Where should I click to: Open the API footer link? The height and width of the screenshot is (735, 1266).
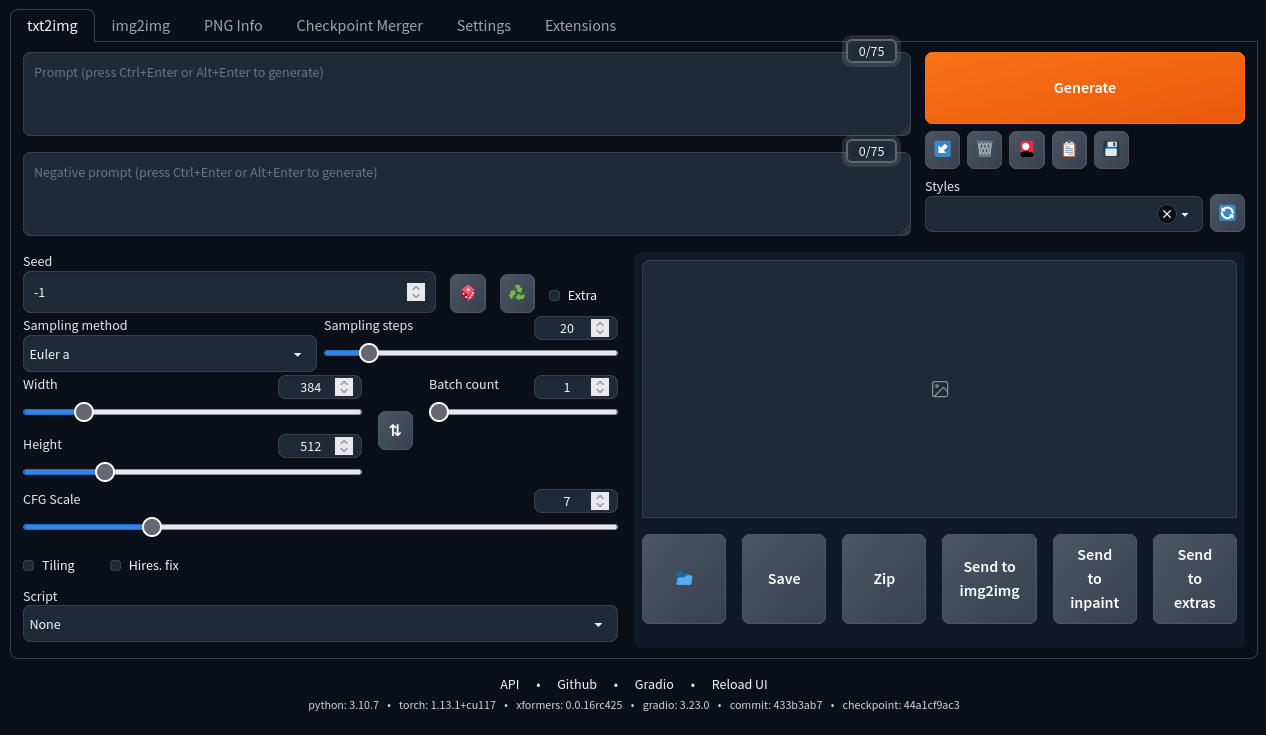click(510, 685)
